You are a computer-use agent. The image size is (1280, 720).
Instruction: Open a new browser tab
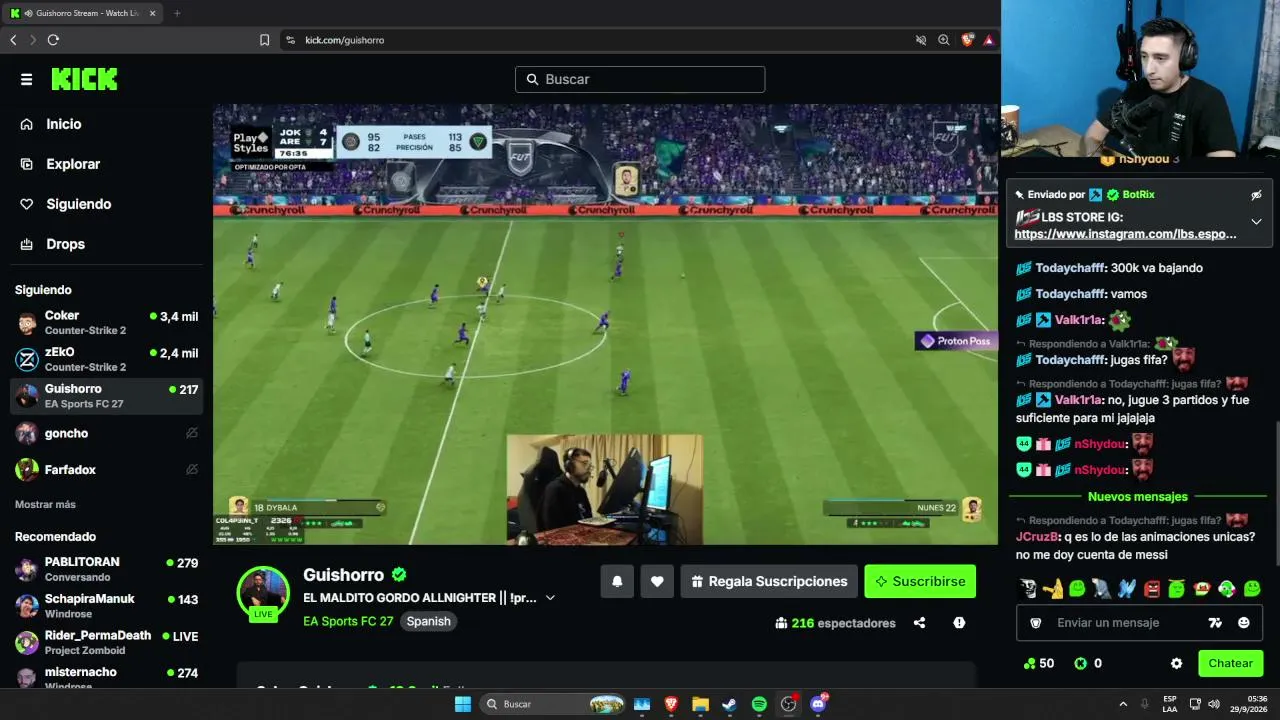[177, 13]
